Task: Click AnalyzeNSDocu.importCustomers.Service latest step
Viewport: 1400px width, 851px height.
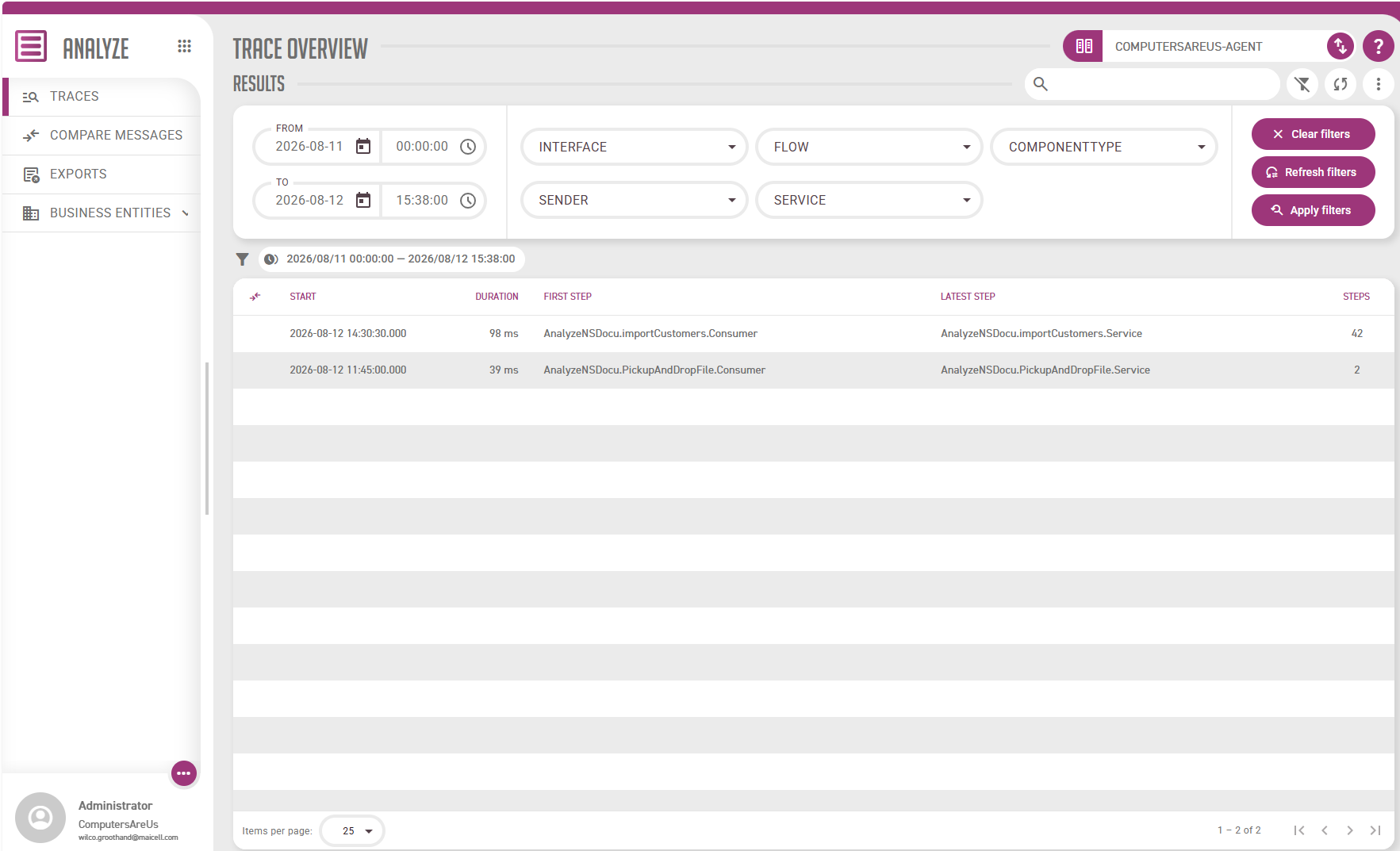Action: pyautogui.click(x=1041, y=334)
